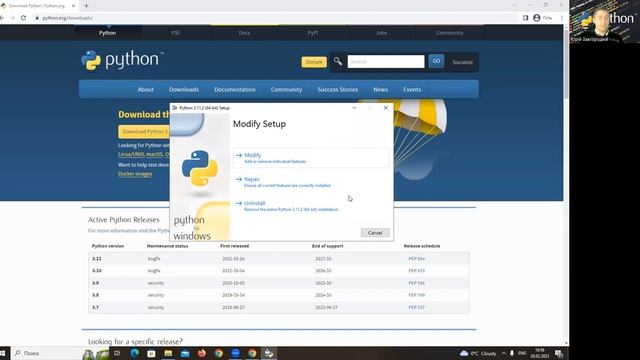Select the Python top-level site tab

pyautogui.click(x=108, y=33)
